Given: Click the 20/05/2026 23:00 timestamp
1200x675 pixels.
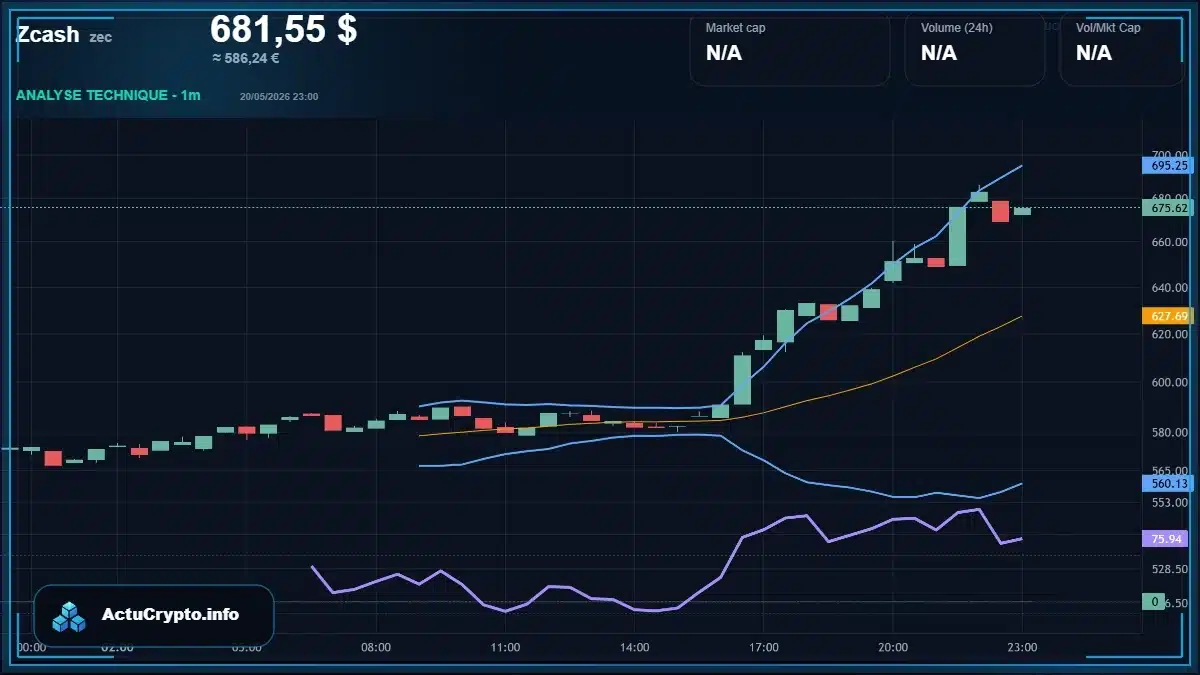Looking at the screenshot, I should pyautogui.click(x=279, y=97).
